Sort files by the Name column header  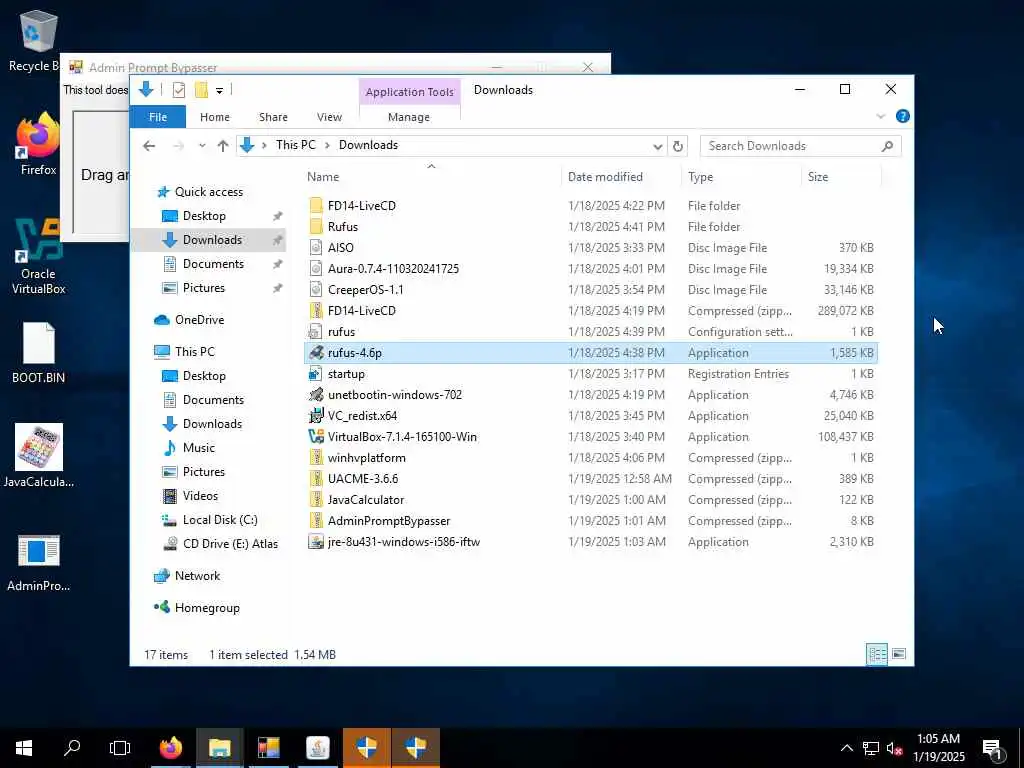pyautogui.click(x=431, y=177)
